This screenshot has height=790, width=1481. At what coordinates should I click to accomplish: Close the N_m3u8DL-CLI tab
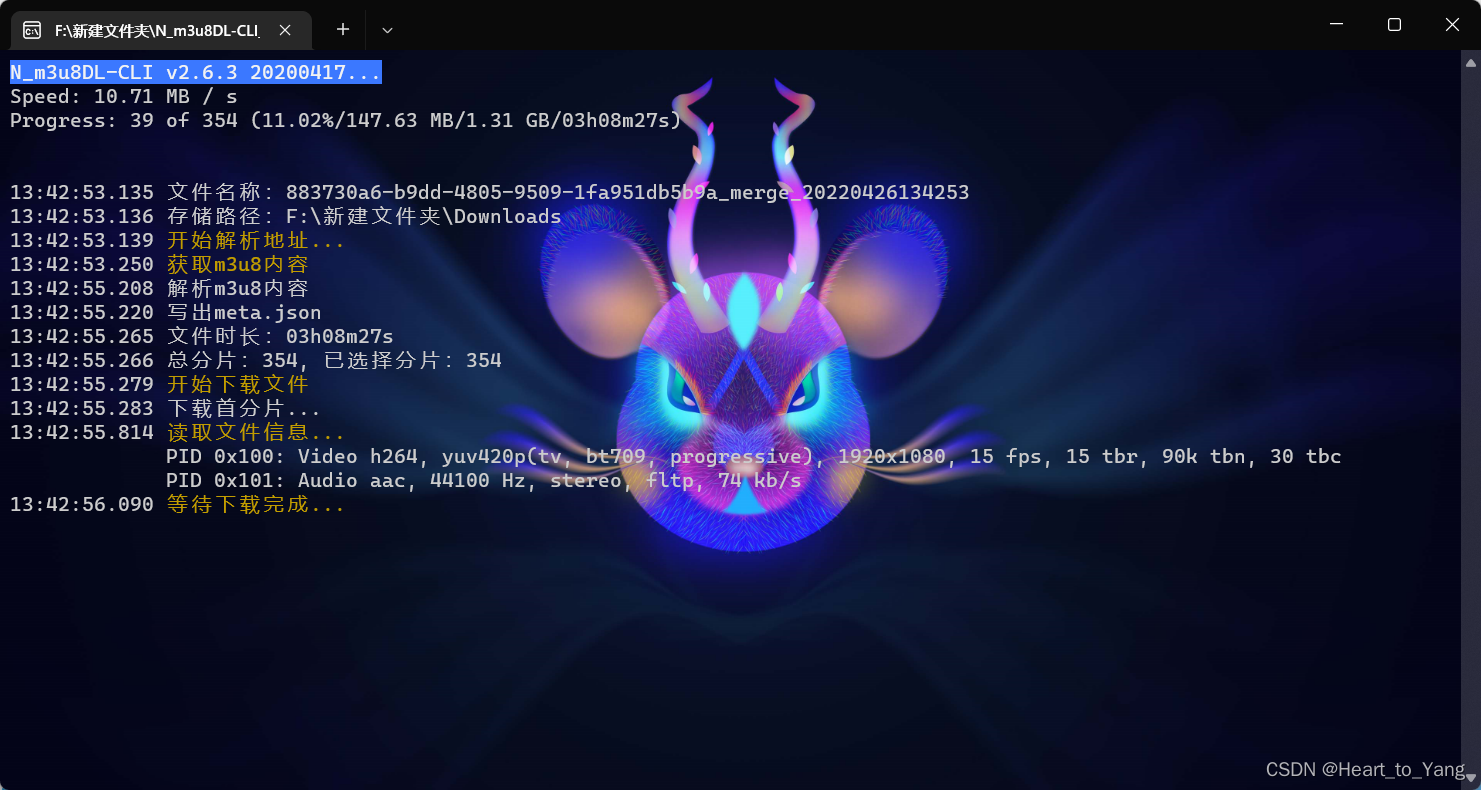tap(285, 30)
